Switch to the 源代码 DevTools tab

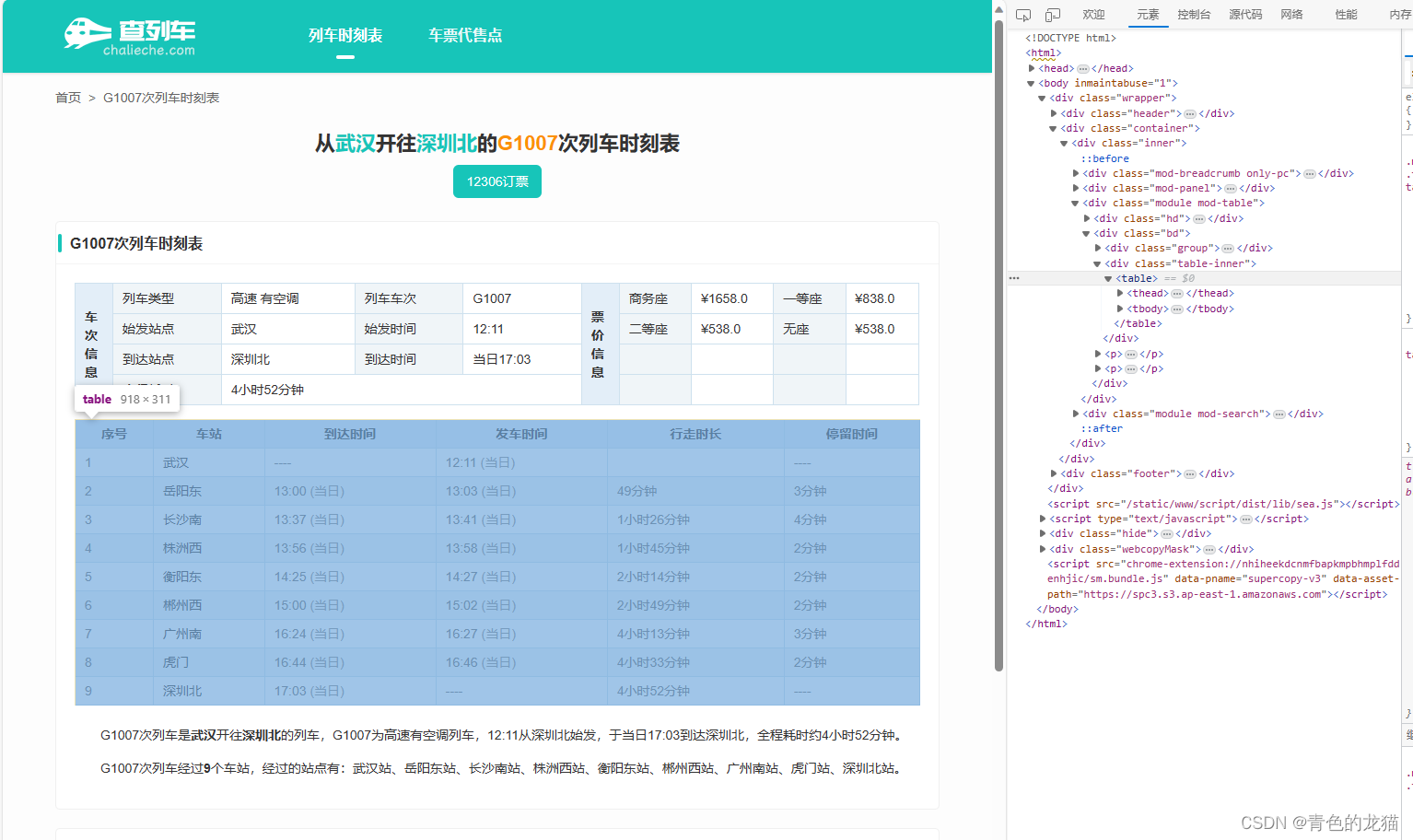[1245, 15]
